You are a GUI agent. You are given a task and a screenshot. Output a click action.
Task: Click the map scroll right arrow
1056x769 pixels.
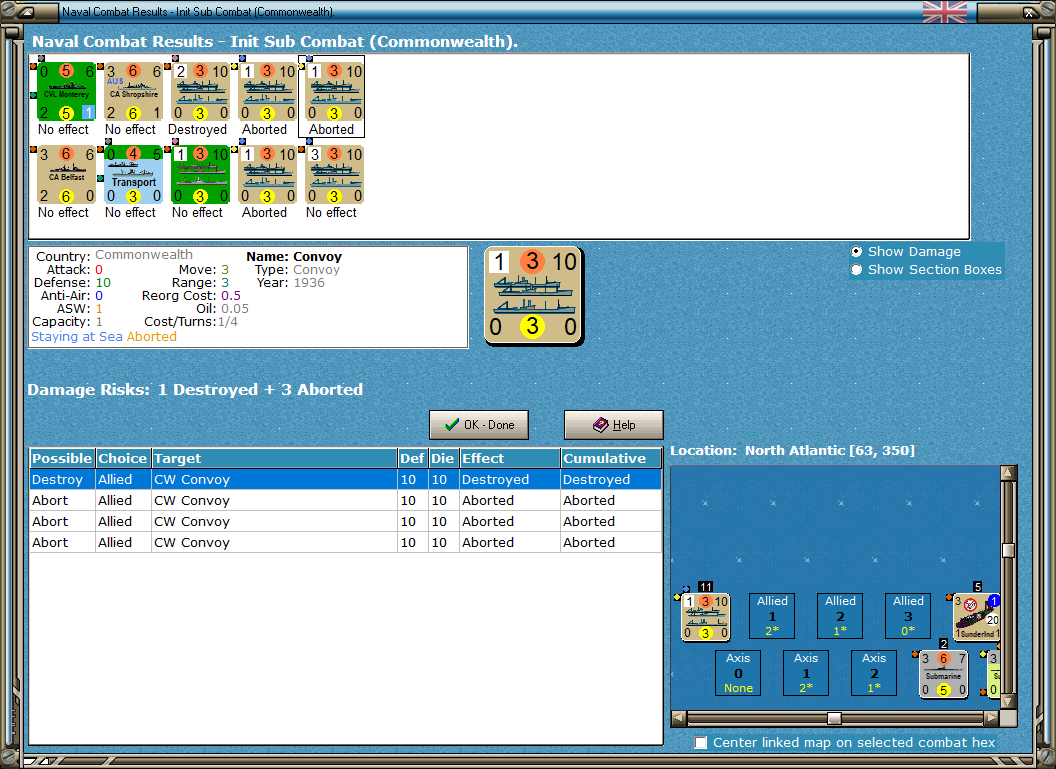pyautogui.click(x=991, y=718)
